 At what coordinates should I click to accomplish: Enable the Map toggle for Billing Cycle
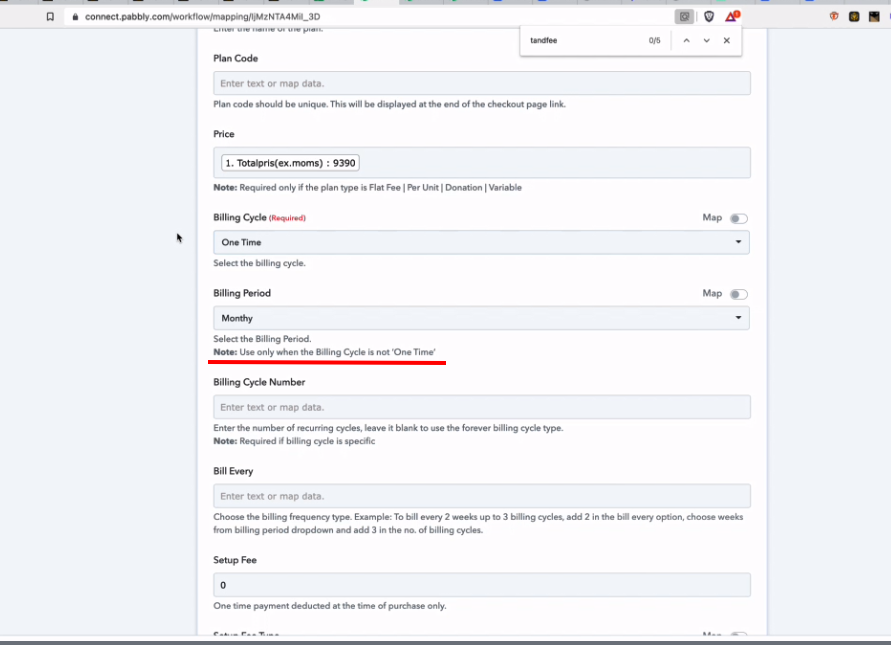click(738, 218)
